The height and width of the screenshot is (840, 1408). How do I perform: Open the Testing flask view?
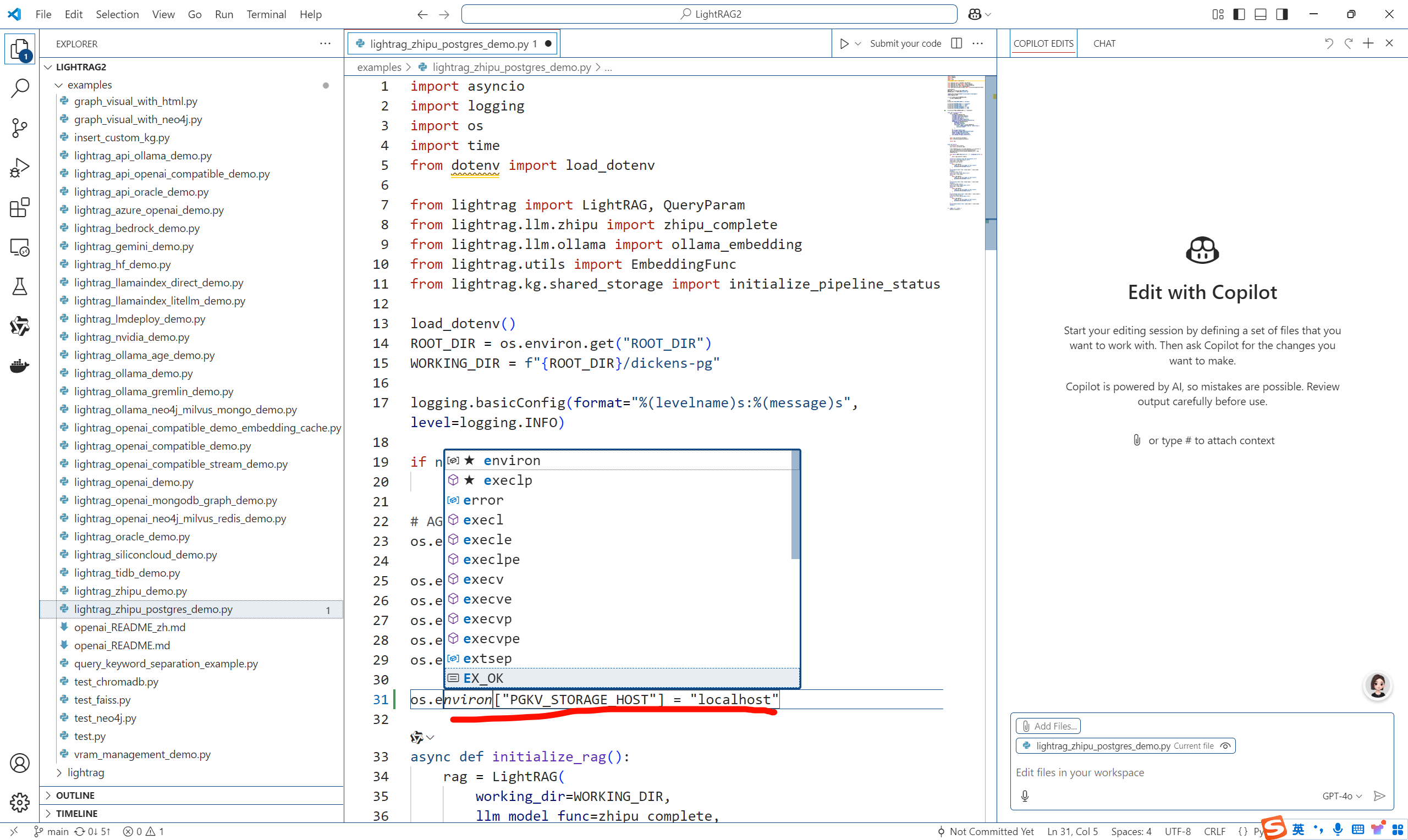[20, 286]
